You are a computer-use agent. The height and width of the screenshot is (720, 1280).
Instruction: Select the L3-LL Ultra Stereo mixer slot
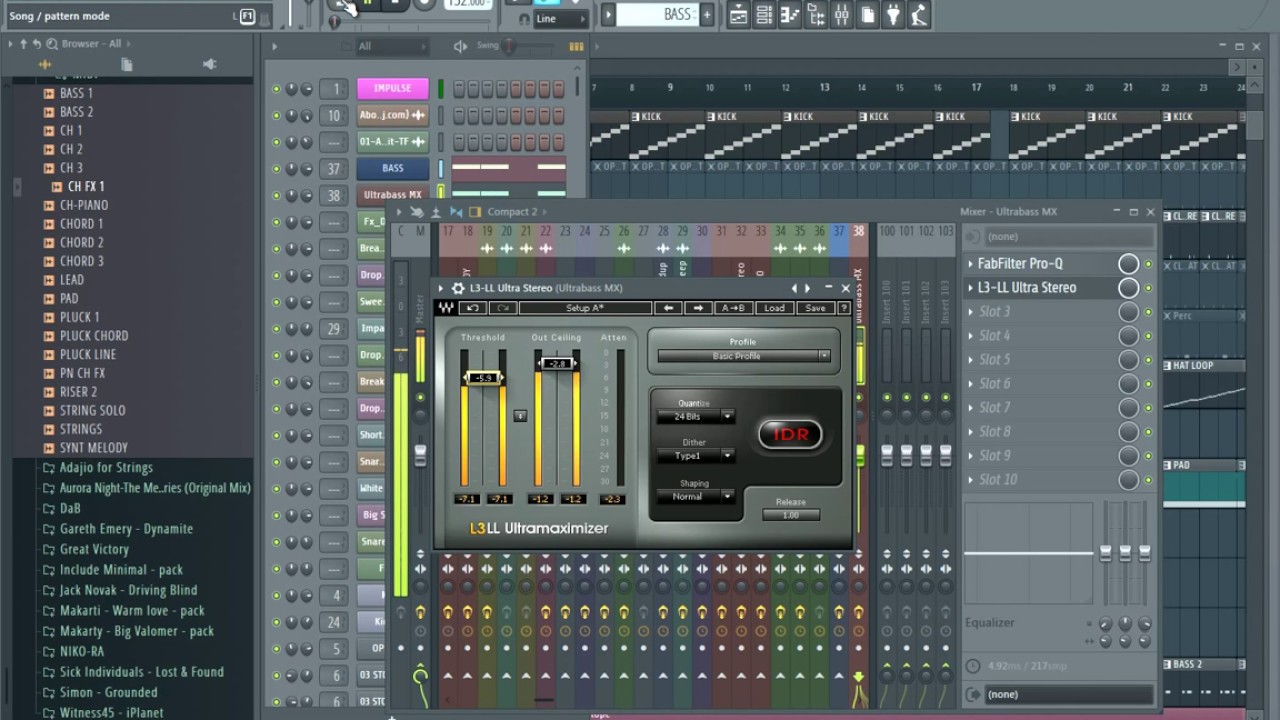(1038, 288)
